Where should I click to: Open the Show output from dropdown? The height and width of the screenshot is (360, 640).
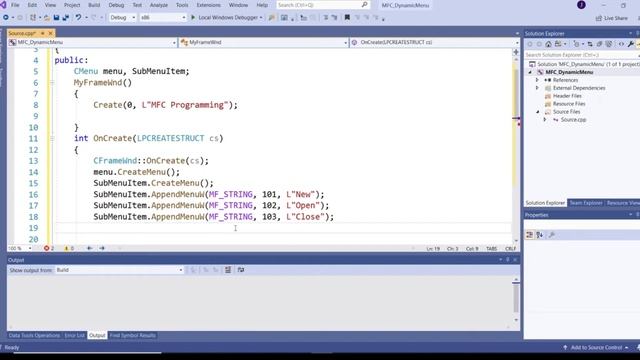pyautogui.click(x=119, y=270)
